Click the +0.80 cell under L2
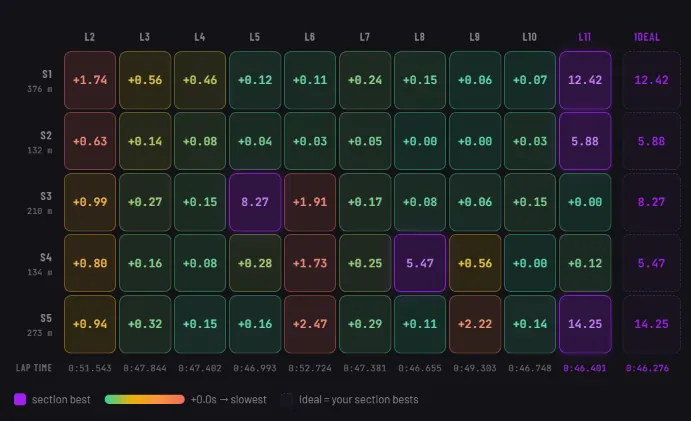The width and height of the screenshot is (691, 421). (x=90, y=263)
